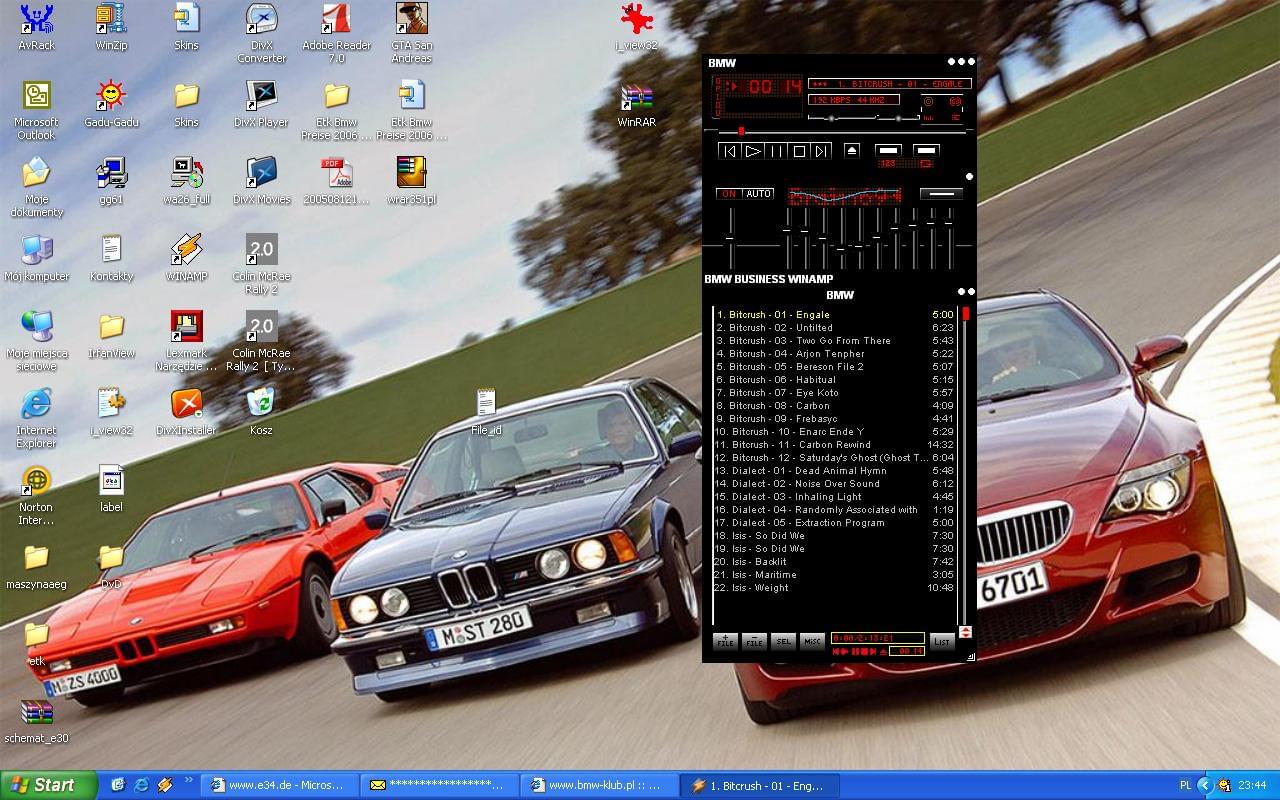Open the DivX Player shortcut
Screen dimensions: 1280x800
[261, 104]
